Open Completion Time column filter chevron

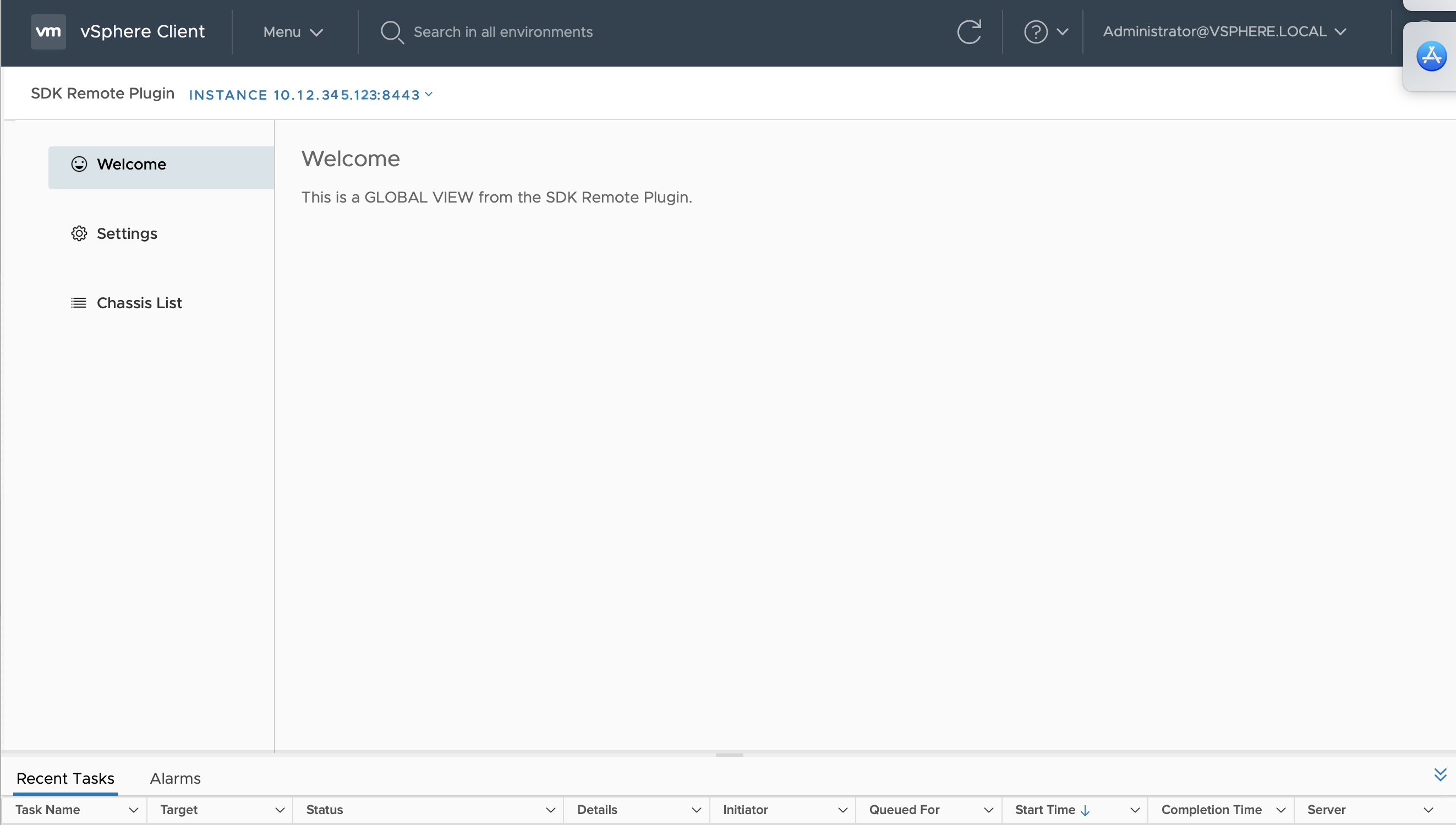click(1281, 810)
